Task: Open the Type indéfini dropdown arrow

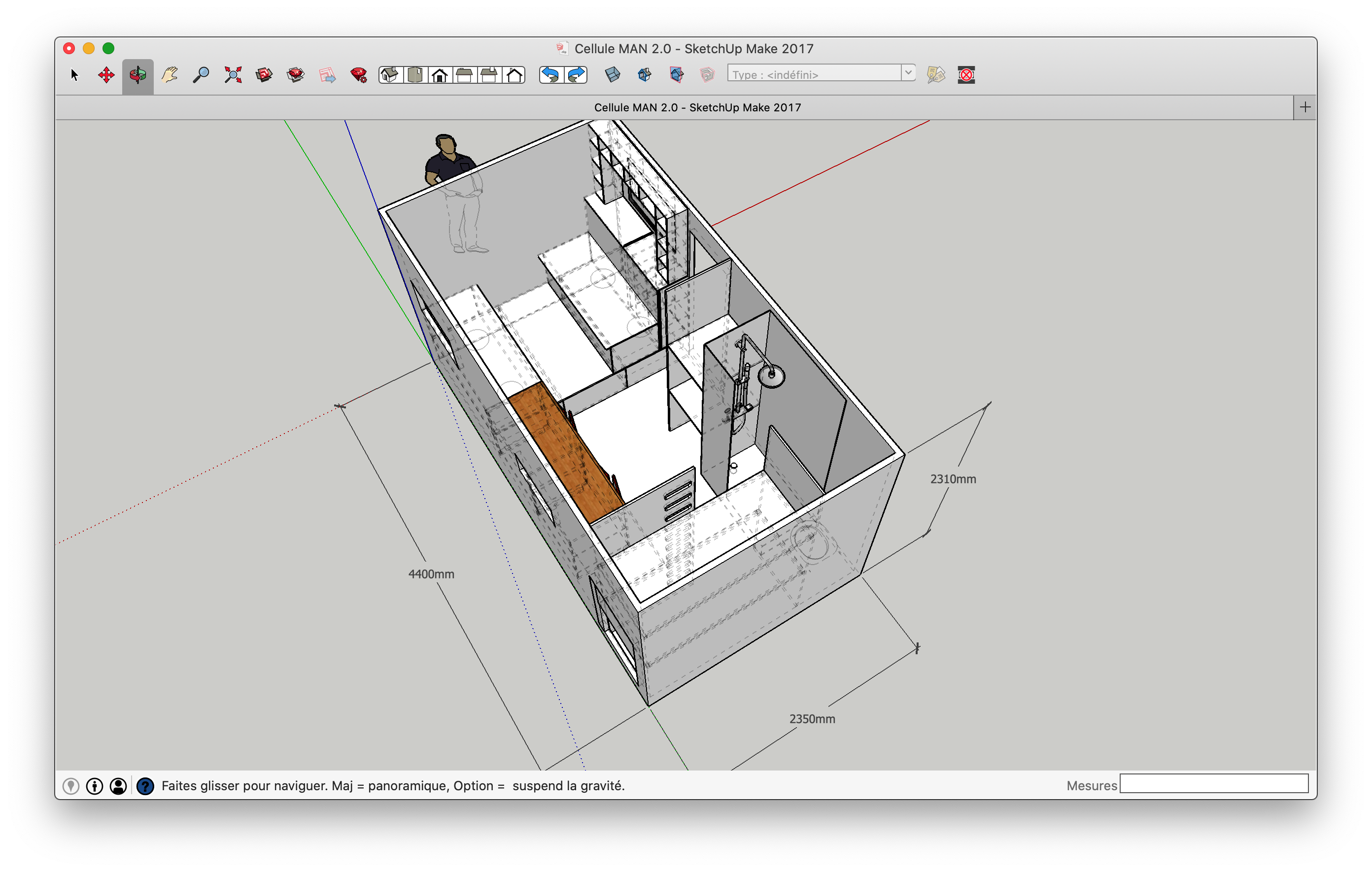Action: pyautogui.click(x=908, y=73)
